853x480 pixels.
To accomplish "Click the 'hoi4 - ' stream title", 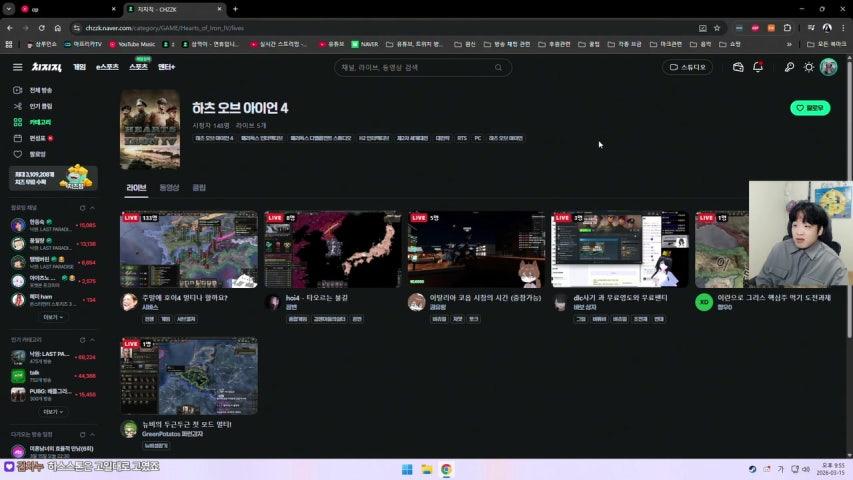I will (317, 298).
